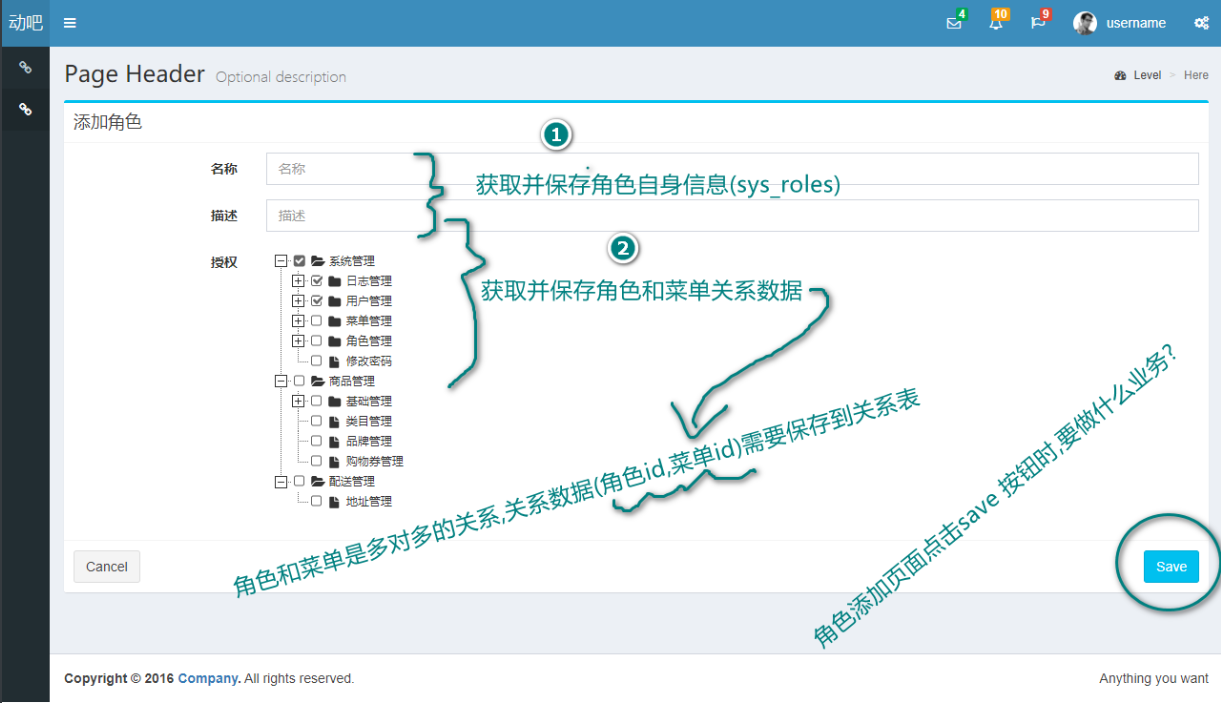Collapse the 商品管理 tree node

(281, 381)
